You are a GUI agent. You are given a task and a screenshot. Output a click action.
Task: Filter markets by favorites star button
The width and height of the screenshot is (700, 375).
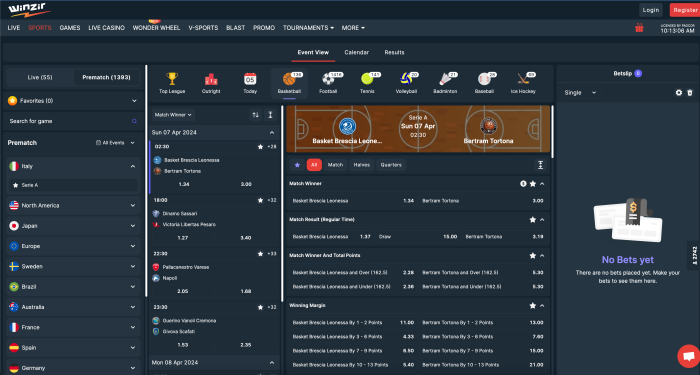click(x=297, y=165)
